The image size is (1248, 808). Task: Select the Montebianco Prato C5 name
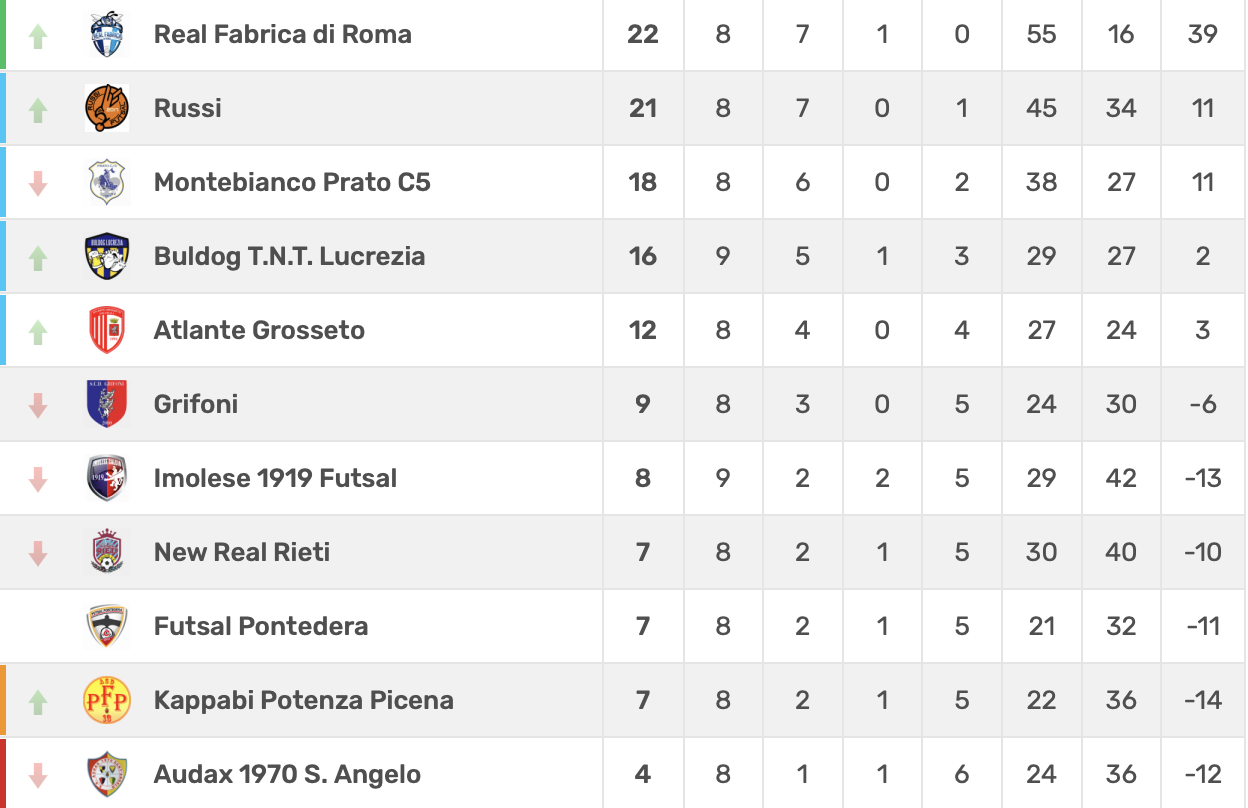pos(292,182)
